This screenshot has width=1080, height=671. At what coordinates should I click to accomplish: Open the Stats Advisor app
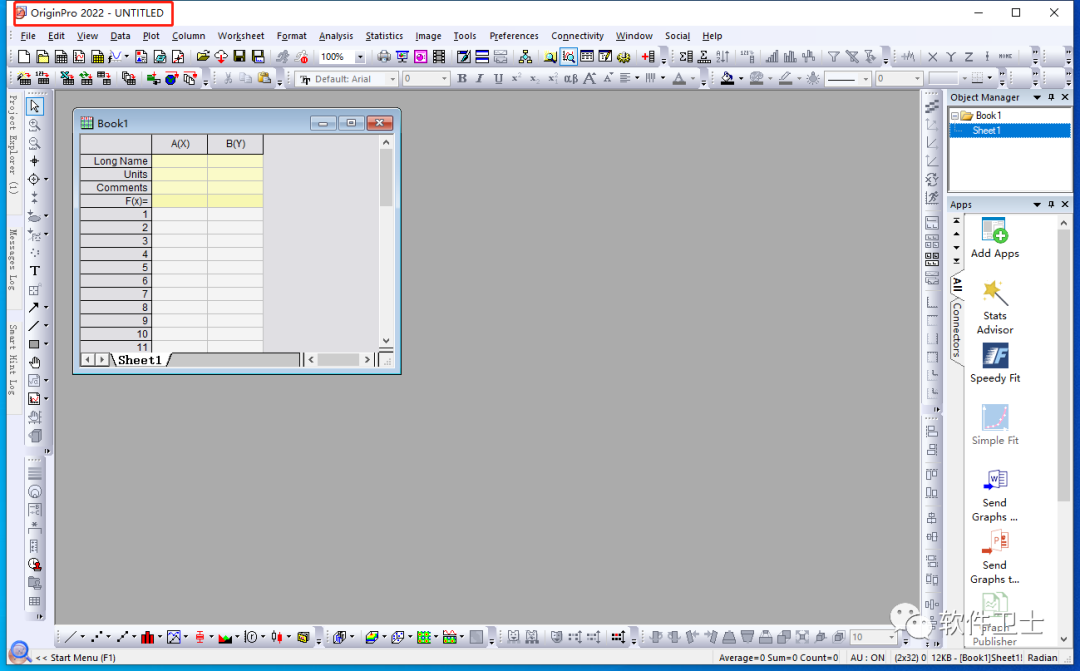(x=995, y=307)
